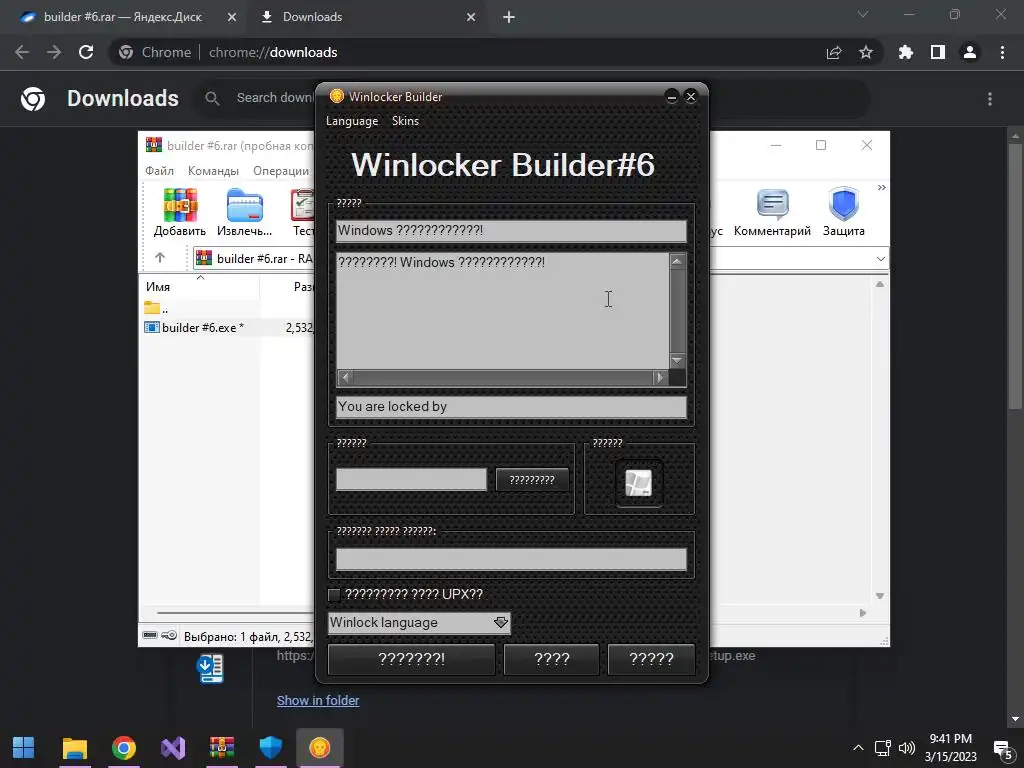Focus the 'Windows ????????????!' title field
The width and height of the screenshot is (1024, 768).
(511, 231)
